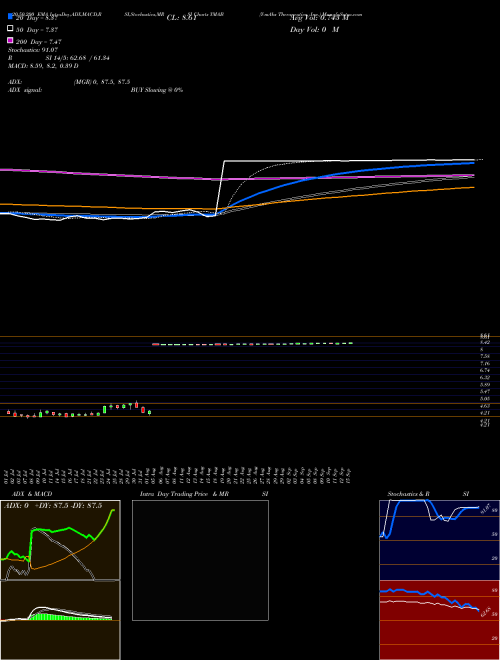The width and height of the screenshot is (500, 660).
Task: Click the magenta 200 Day legend swatch
Action: coord(11,40)
